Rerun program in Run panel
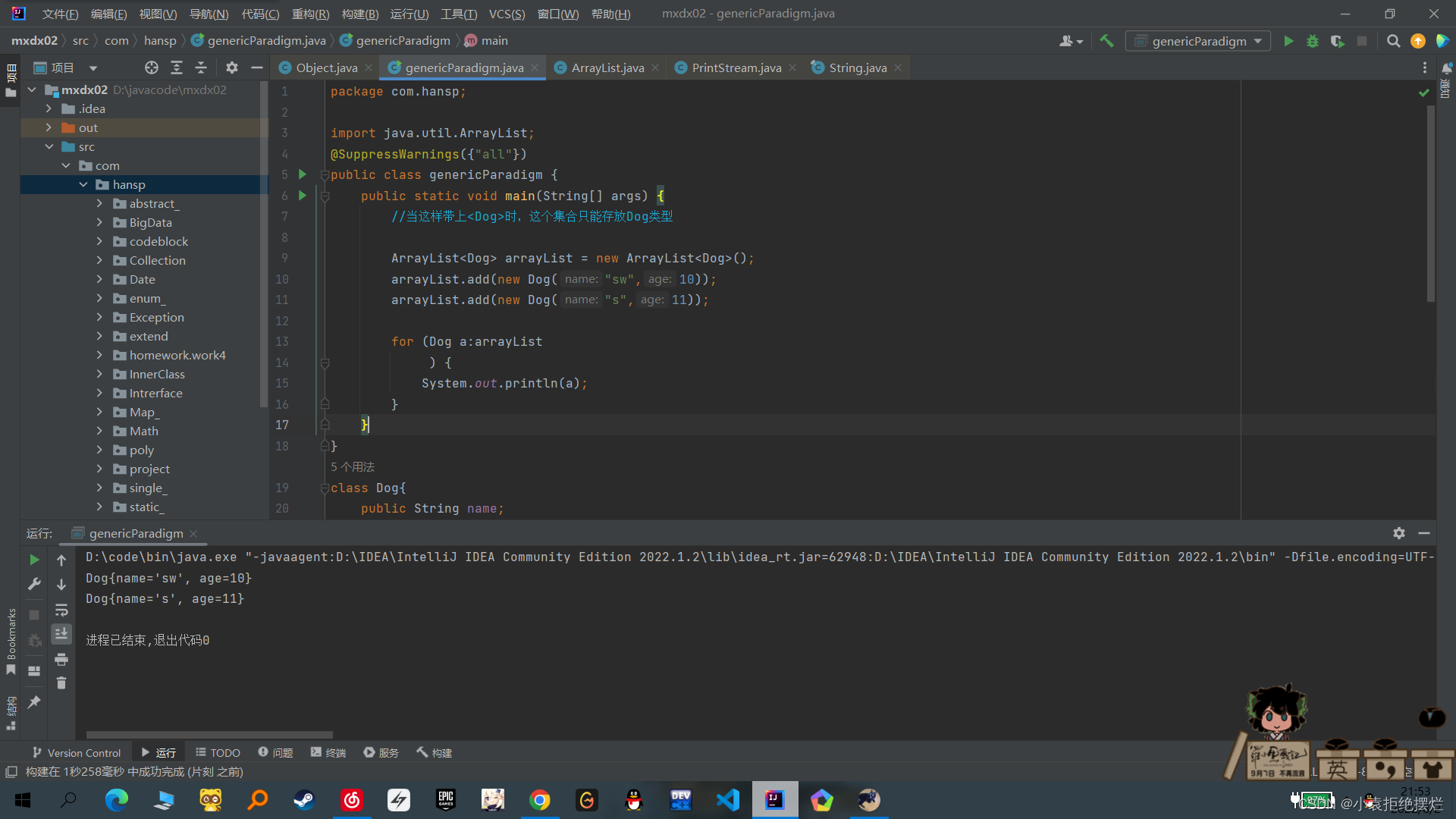1456x819 pixels. [x=34, y=560]
